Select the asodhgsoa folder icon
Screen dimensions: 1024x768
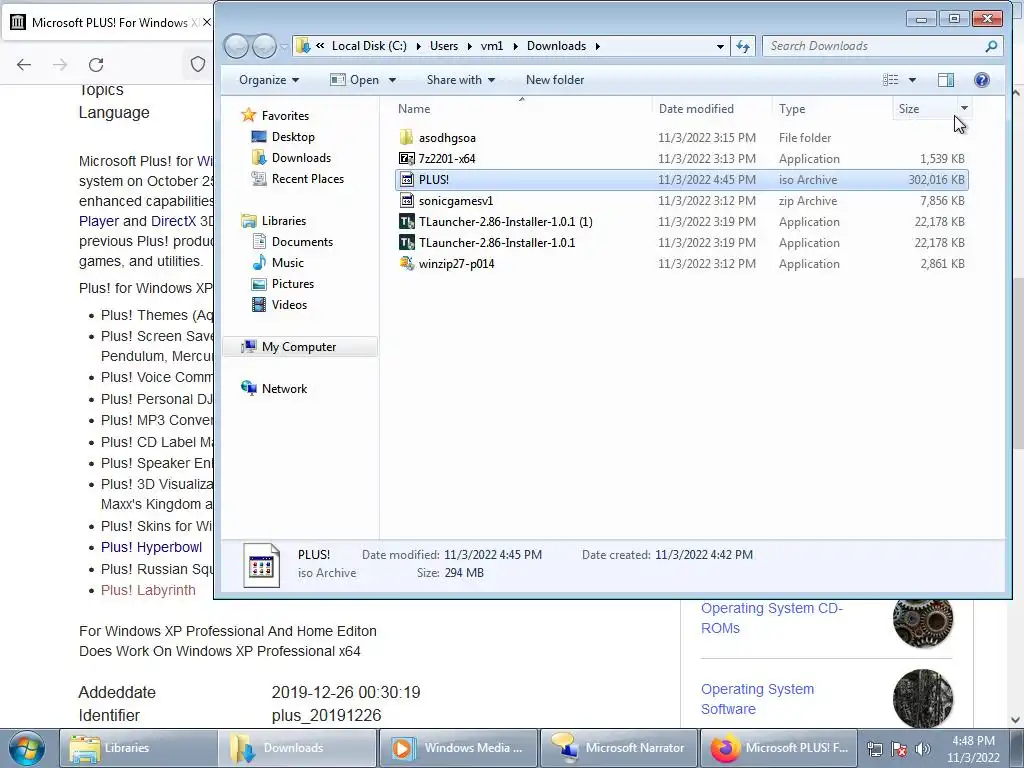click(x=406, y=138)
